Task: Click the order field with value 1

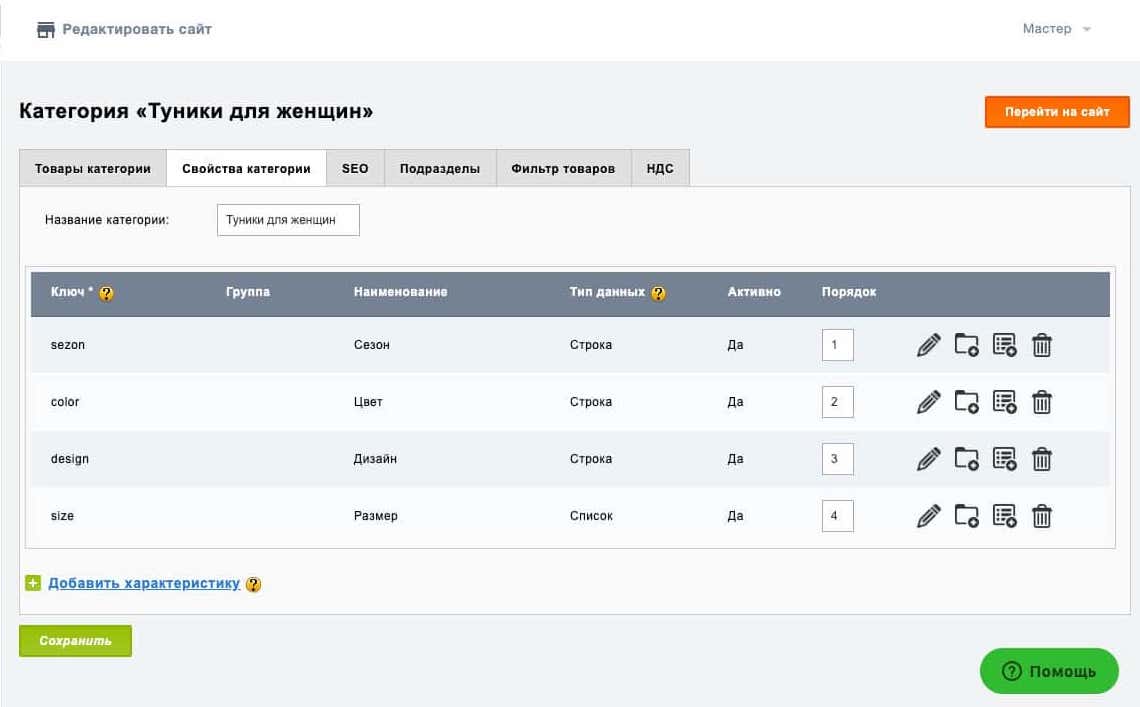Action: click(838, 345)
